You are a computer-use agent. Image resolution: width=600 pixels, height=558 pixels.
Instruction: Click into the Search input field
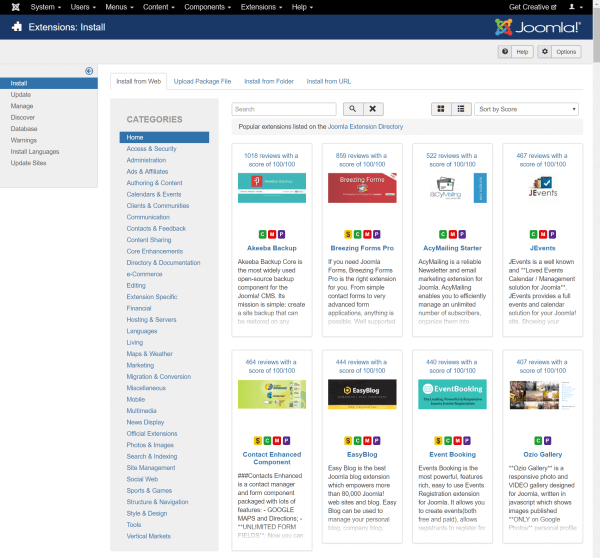click(x=284, y=109)
